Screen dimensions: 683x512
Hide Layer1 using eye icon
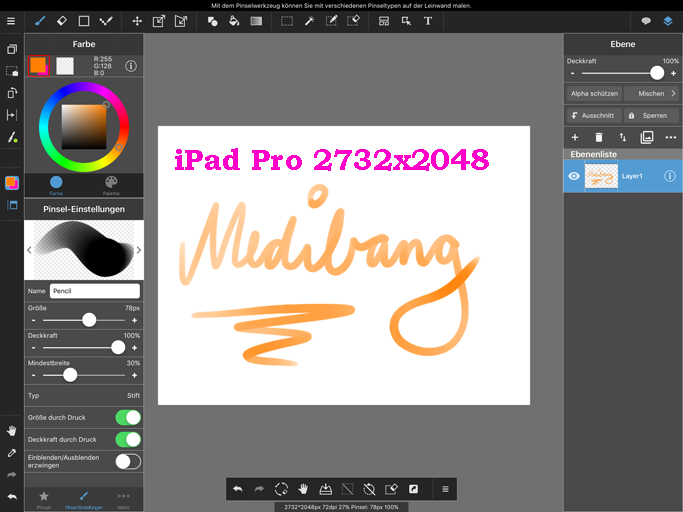point(574,176)
